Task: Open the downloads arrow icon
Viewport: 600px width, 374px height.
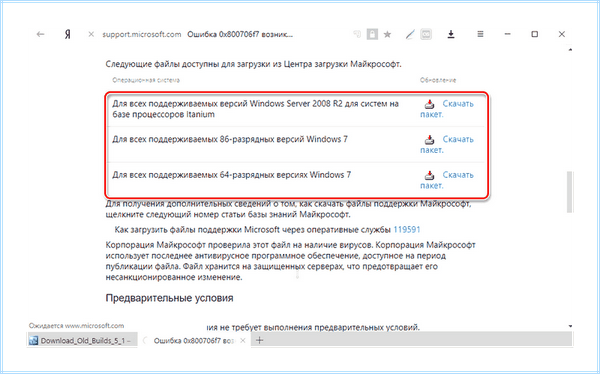Action: click(x=451, y=34)
